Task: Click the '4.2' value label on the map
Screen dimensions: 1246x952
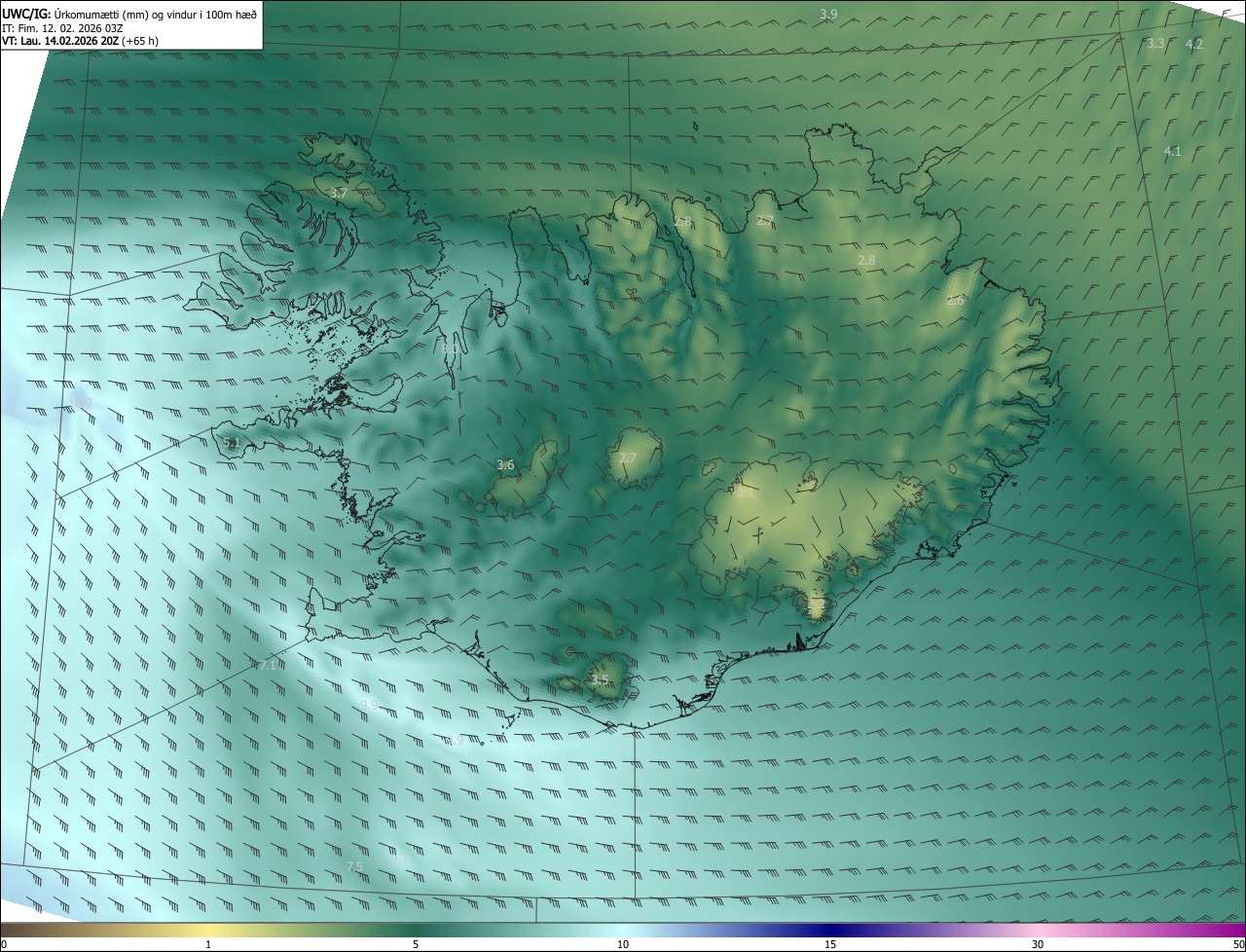Action: click(x=1194, y=44)
